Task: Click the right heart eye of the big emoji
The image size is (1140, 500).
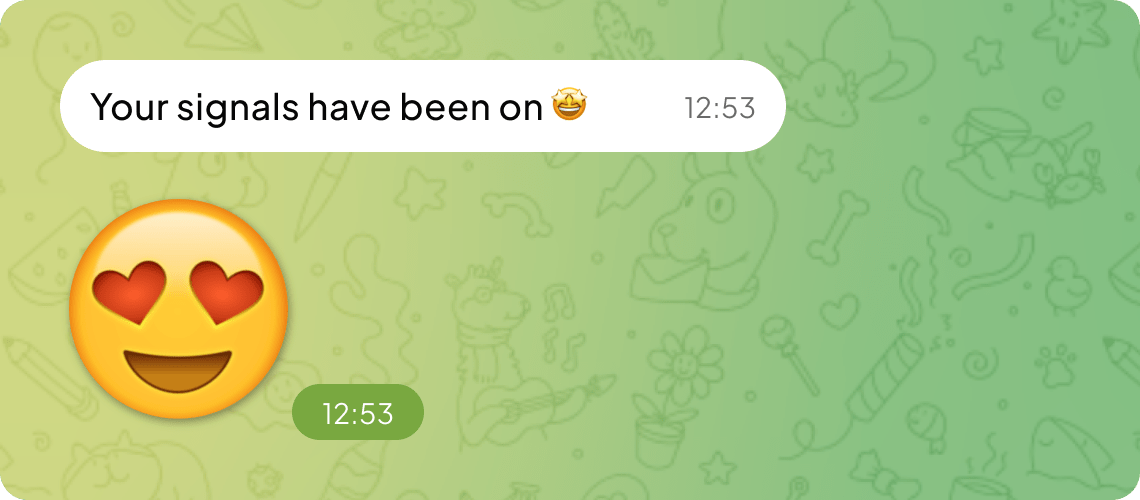Action: (x=226, y=291)
